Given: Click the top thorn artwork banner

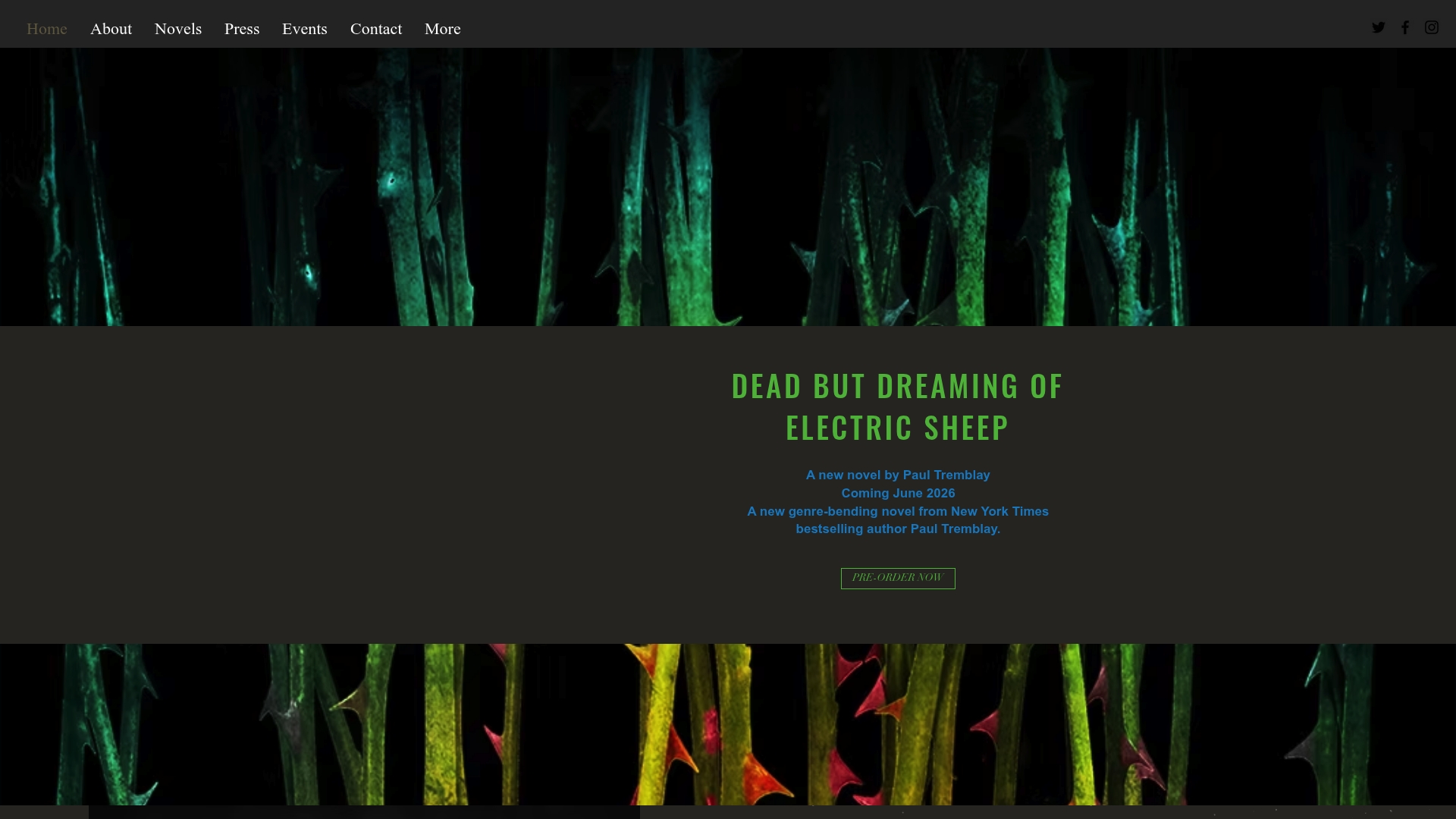Looking at the screenshot, I should [728, 186].
